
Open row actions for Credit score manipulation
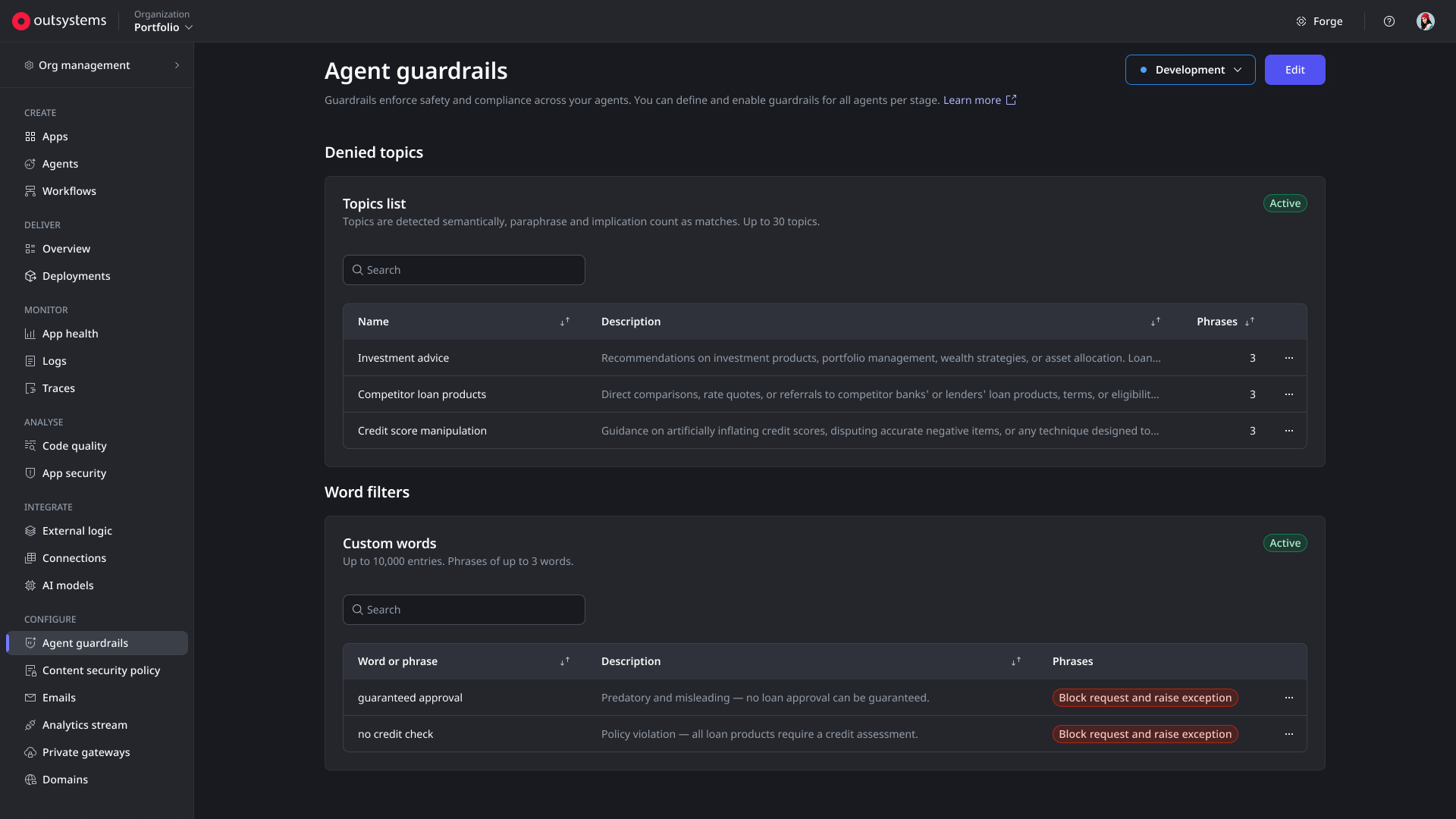(x=1288, y=431)
